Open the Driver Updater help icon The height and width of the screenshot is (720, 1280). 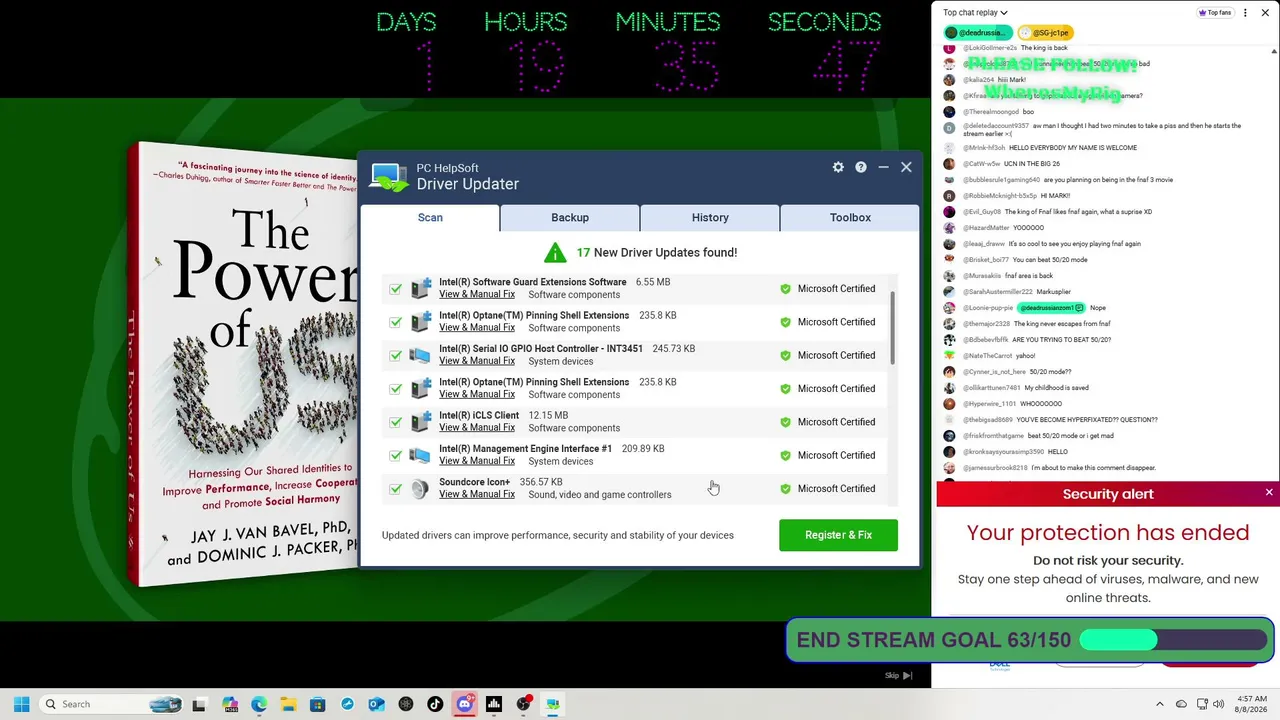[861, 167]
